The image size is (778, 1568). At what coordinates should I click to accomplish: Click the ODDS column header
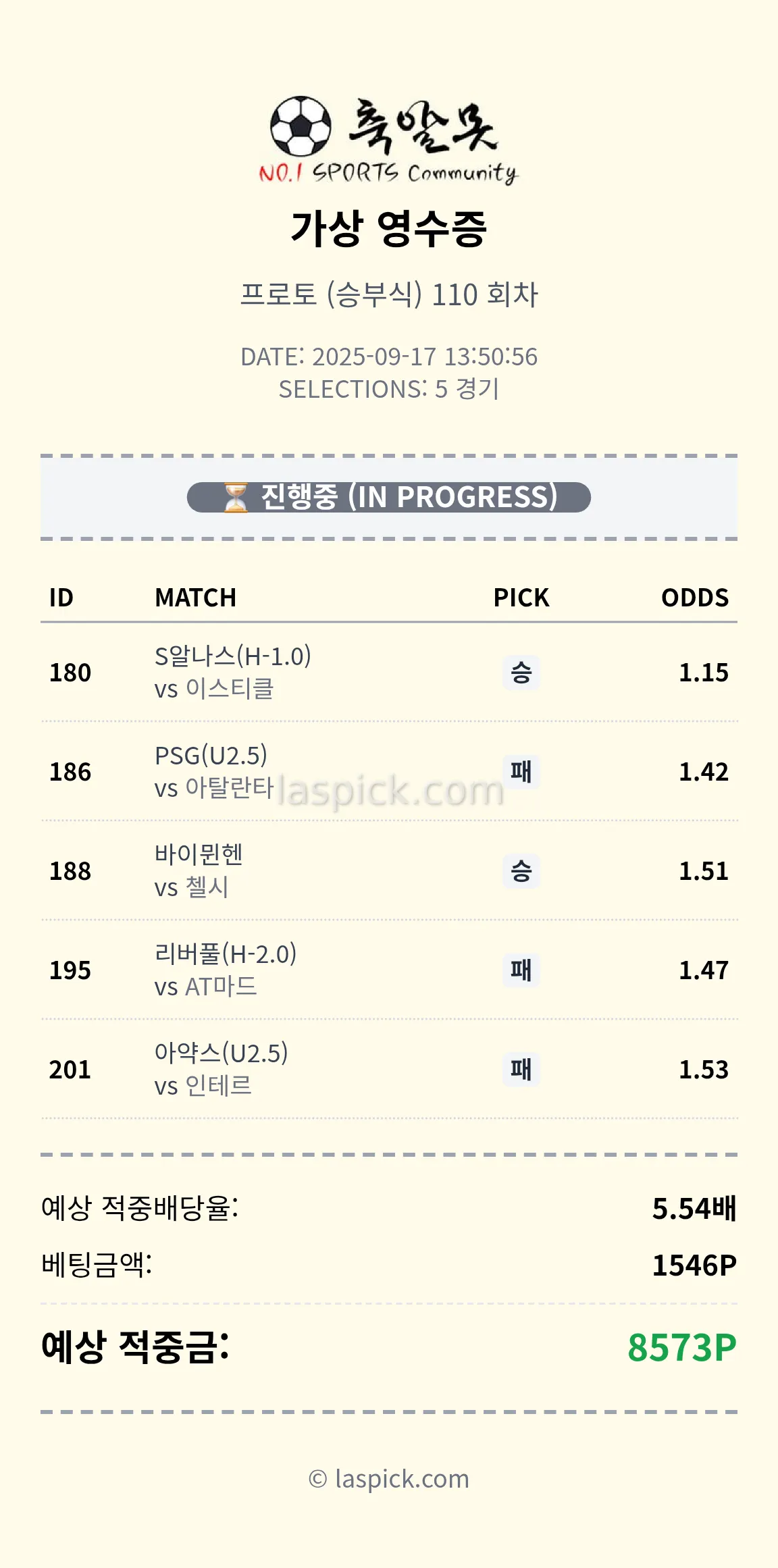694,598
